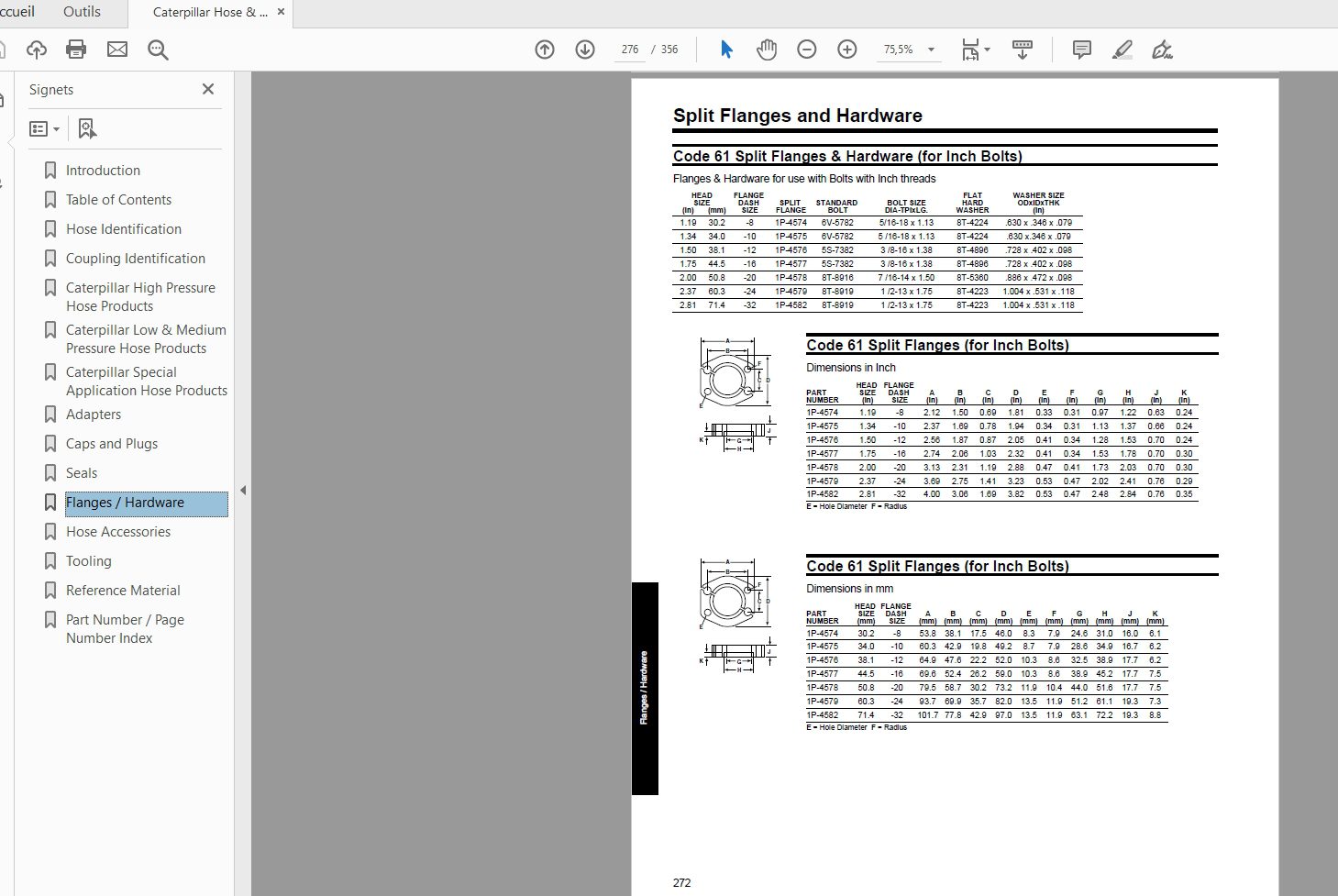1338x896 pixels.
Task: Click the Flanges / Hardware black side tab
Action: [645, 688]
